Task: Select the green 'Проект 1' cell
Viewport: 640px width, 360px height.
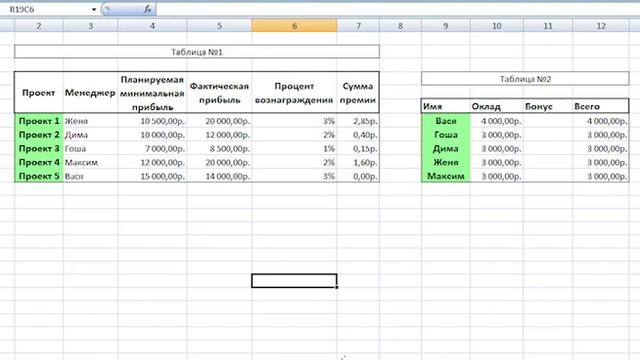Action: (39, 121)
